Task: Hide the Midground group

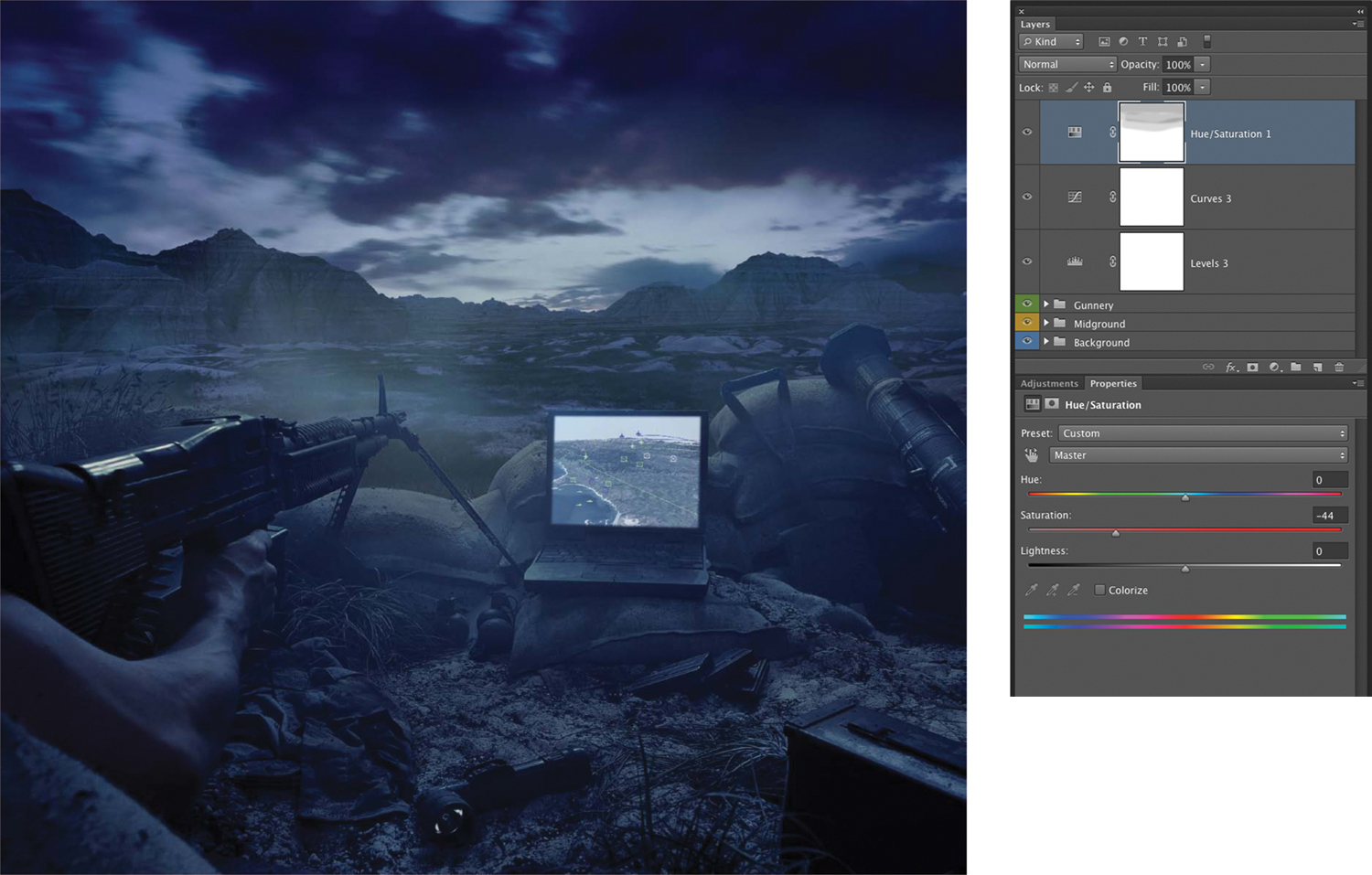Action: click(1027, 323)
